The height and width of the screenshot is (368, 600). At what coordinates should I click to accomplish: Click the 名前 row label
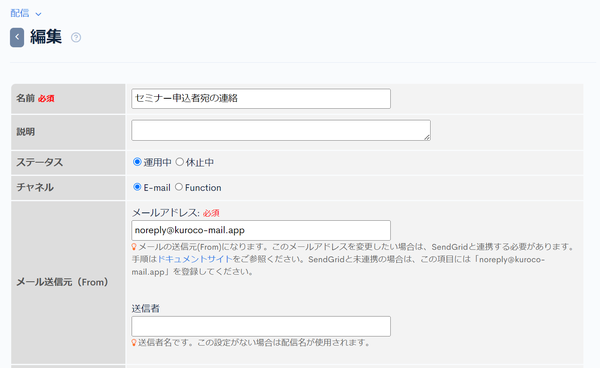point(25,98)
